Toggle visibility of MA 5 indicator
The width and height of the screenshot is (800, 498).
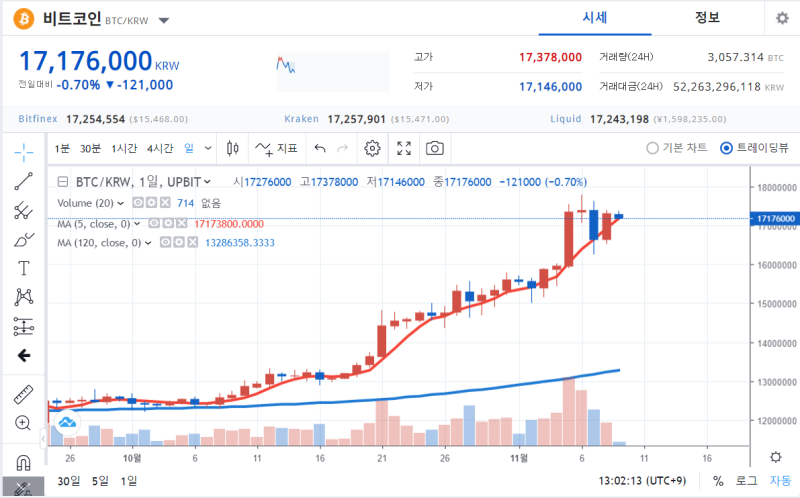click(x=154, y=223)
